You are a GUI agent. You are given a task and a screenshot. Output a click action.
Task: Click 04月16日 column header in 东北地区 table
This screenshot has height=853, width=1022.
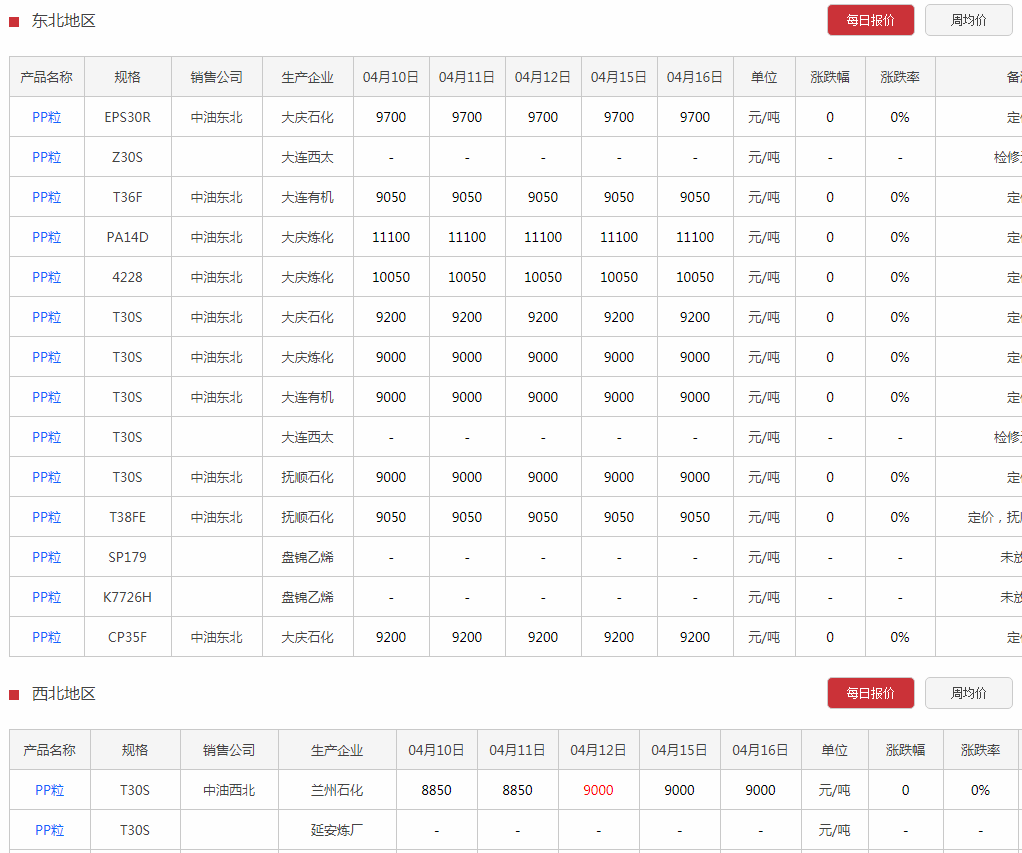coord(695,77)
